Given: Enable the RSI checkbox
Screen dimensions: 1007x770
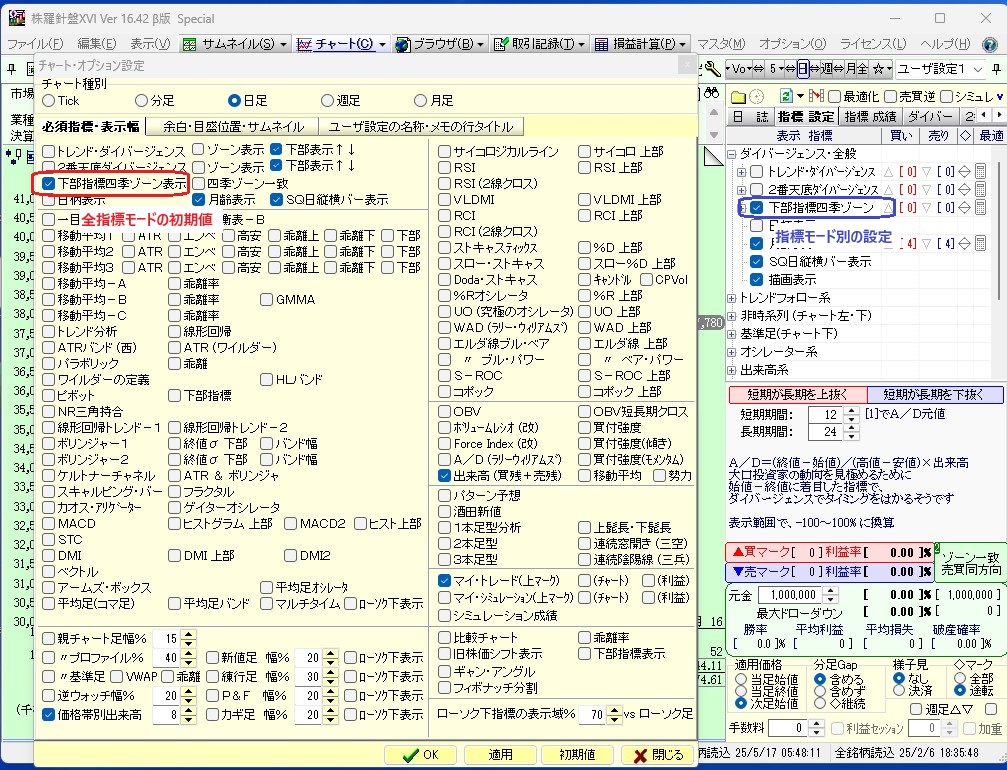Looking at the screenshot, I should tap(444, 168).
